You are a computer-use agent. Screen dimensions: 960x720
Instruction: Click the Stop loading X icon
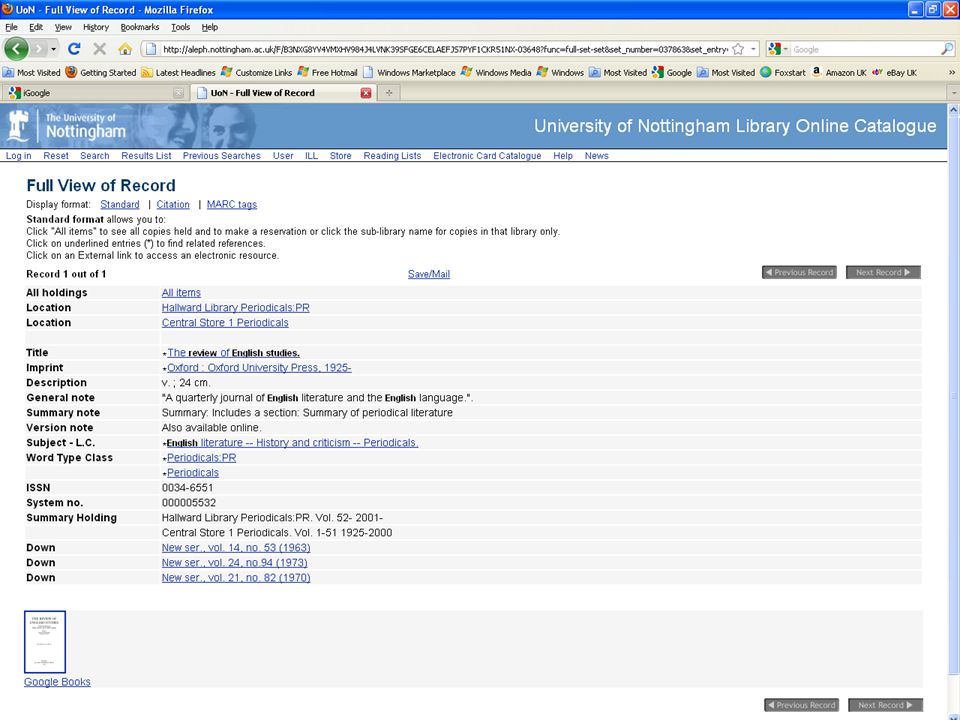(99, 49)
